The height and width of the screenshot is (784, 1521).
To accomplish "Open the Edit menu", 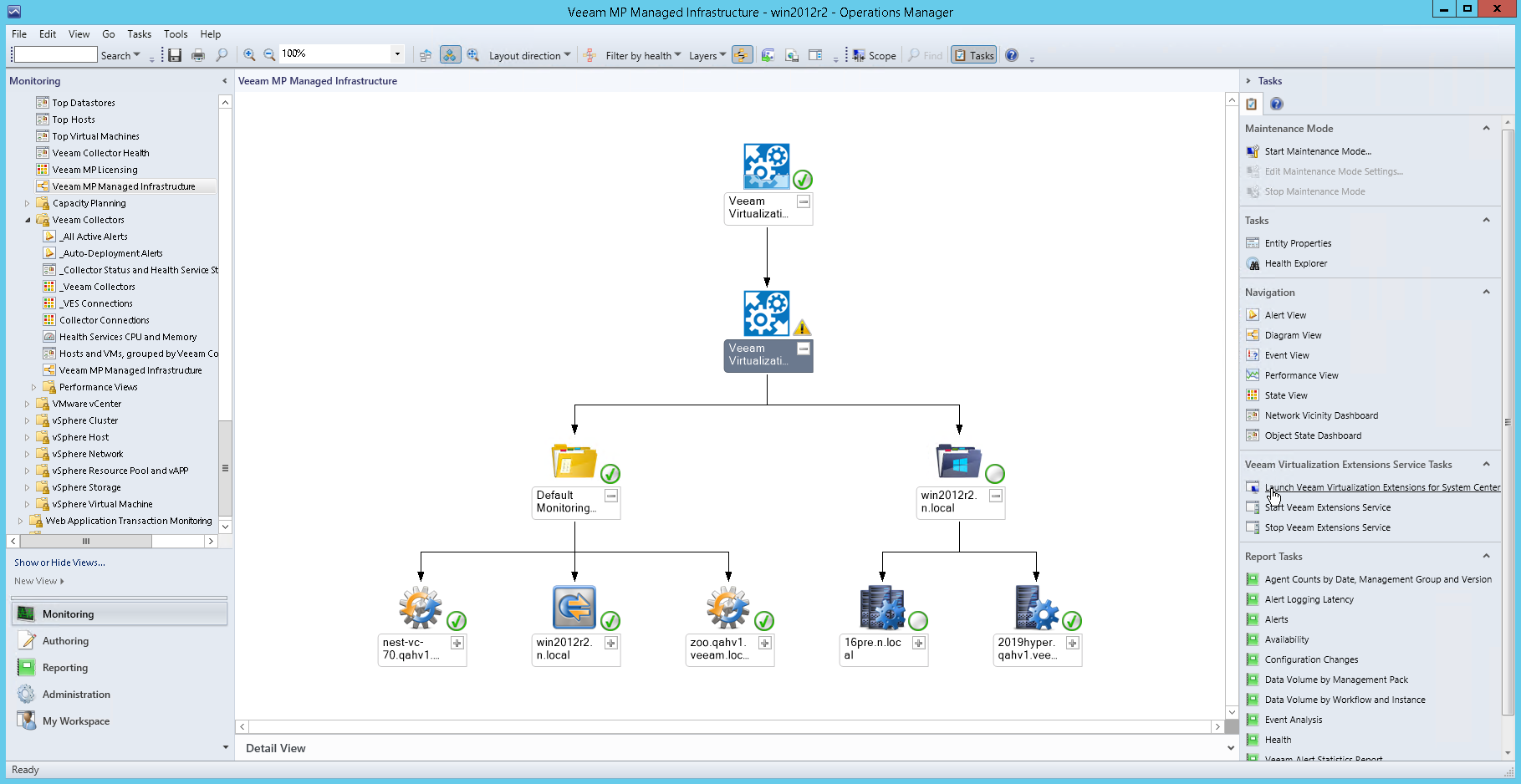I will pyautogui.click(x=48, y=34).
